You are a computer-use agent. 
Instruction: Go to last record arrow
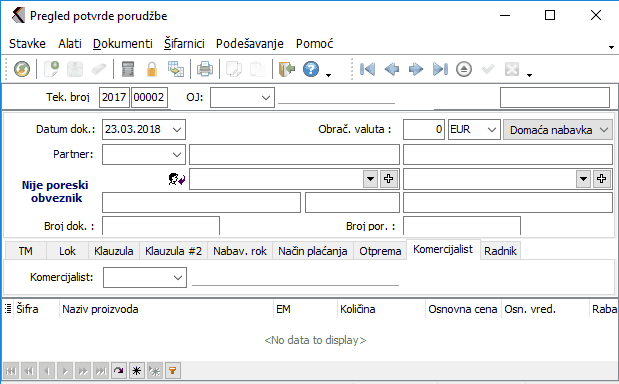point(440,69)
